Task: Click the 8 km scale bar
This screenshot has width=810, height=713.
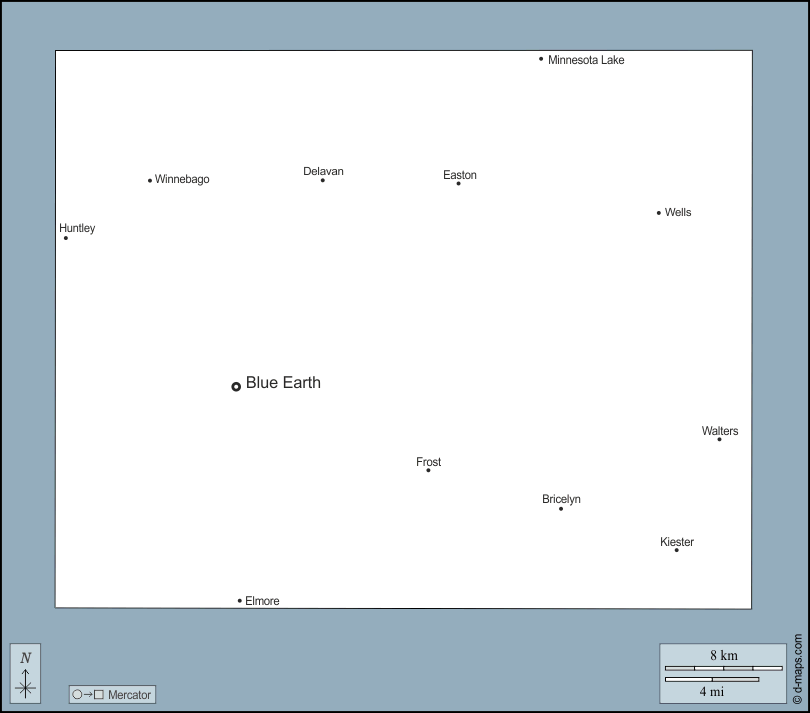Action: [x=723, y=667]
